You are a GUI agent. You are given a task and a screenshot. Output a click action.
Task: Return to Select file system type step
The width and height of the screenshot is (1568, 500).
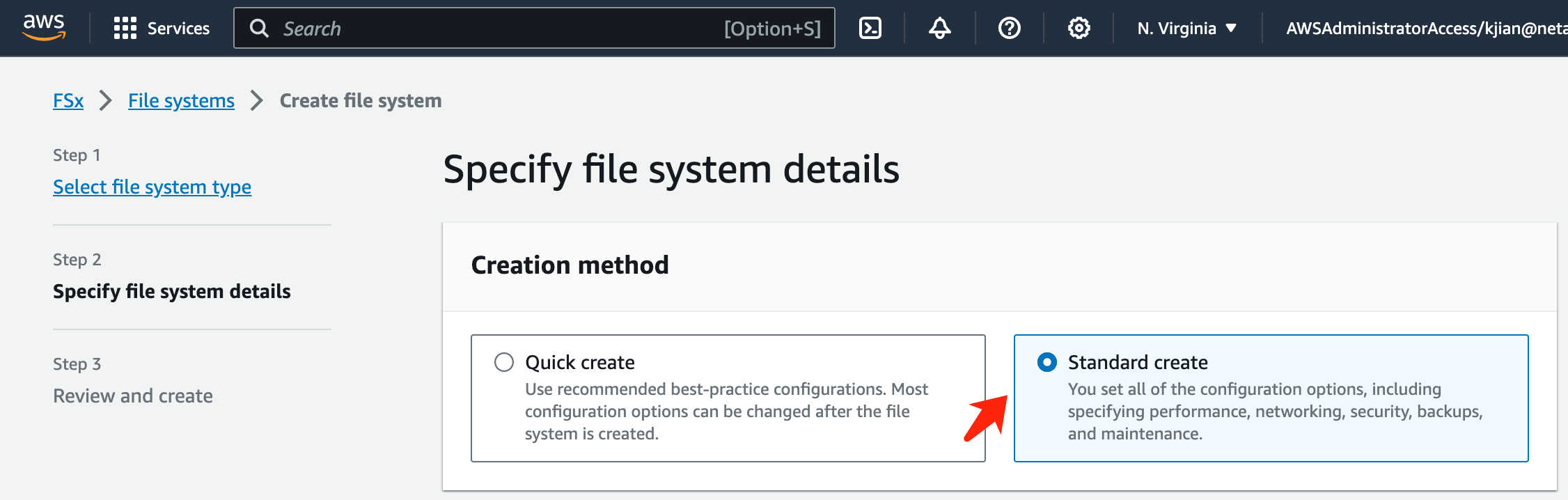[x=152, y=187]
